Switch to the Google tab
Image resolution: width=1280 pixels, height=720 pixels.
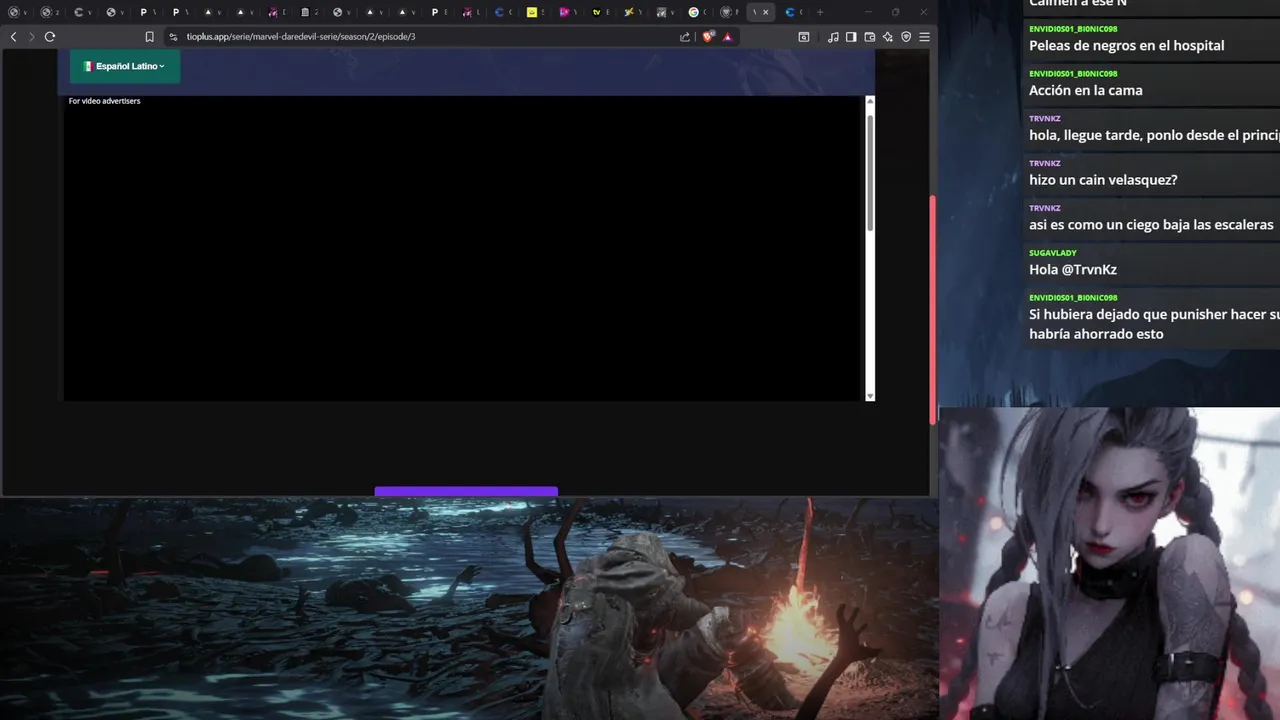698,12
